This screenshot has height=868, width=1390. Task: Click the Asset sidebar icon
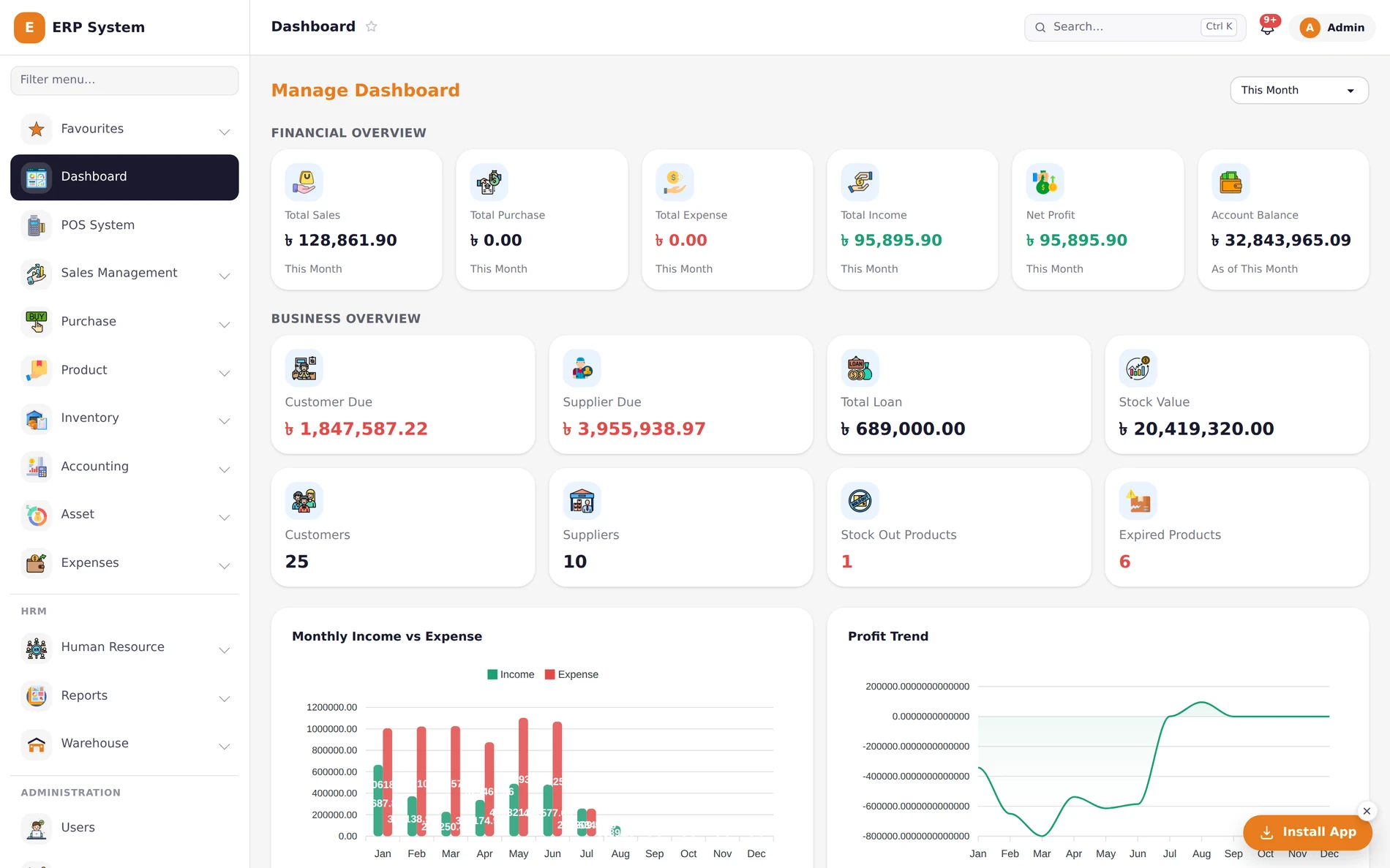[37, 515]
